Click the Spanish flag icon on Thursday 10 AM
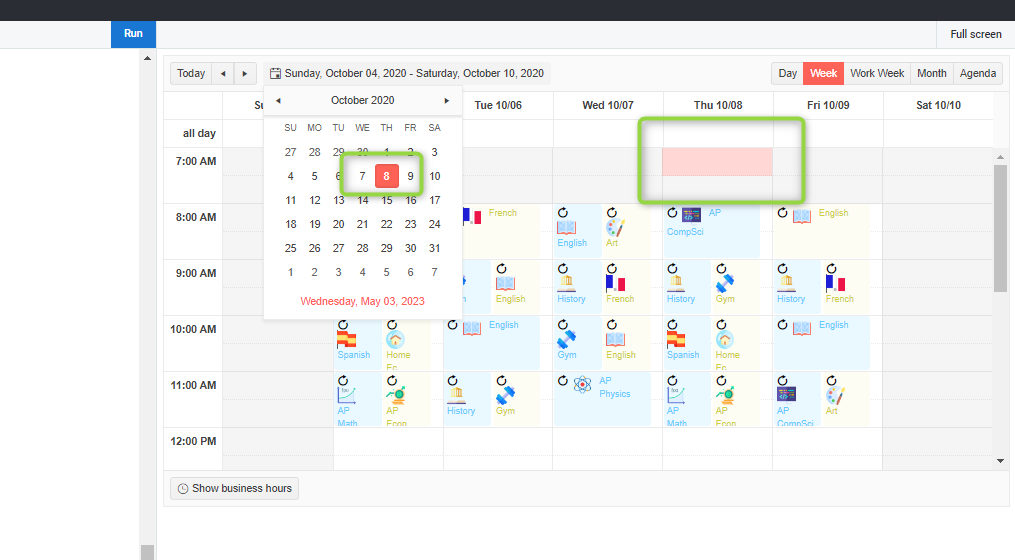The height and width of the screenshot is (560, 1015). coord(676,340)
